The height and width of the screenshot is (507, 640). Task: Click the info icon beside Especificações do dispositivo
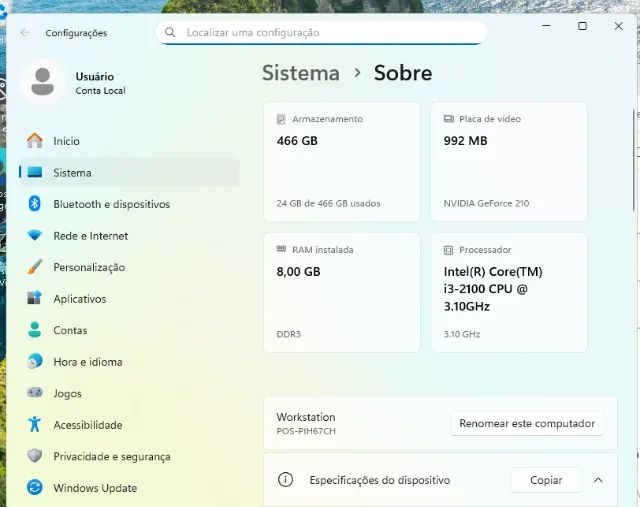pyautogui.click(x=285, y=480)
